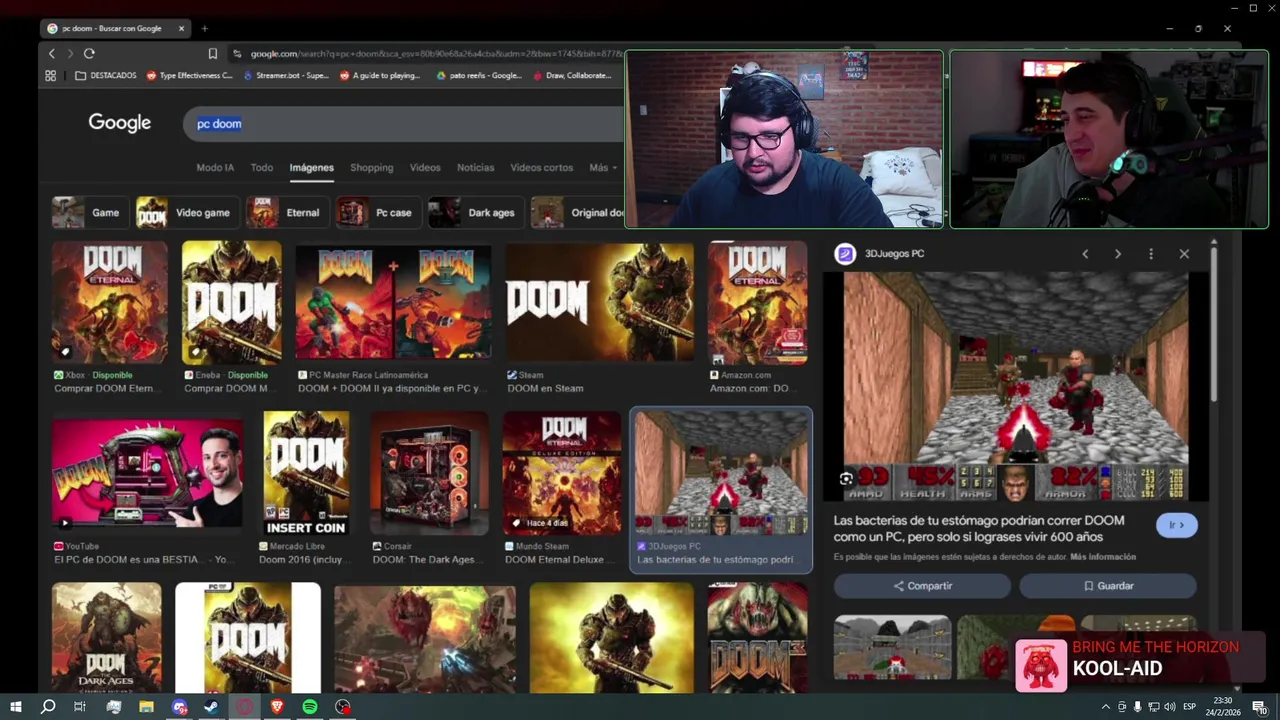This screenshot has height=720, width=1280.
Task: Open OBS Studio from the taskbar
Action: tap(343, 707)
